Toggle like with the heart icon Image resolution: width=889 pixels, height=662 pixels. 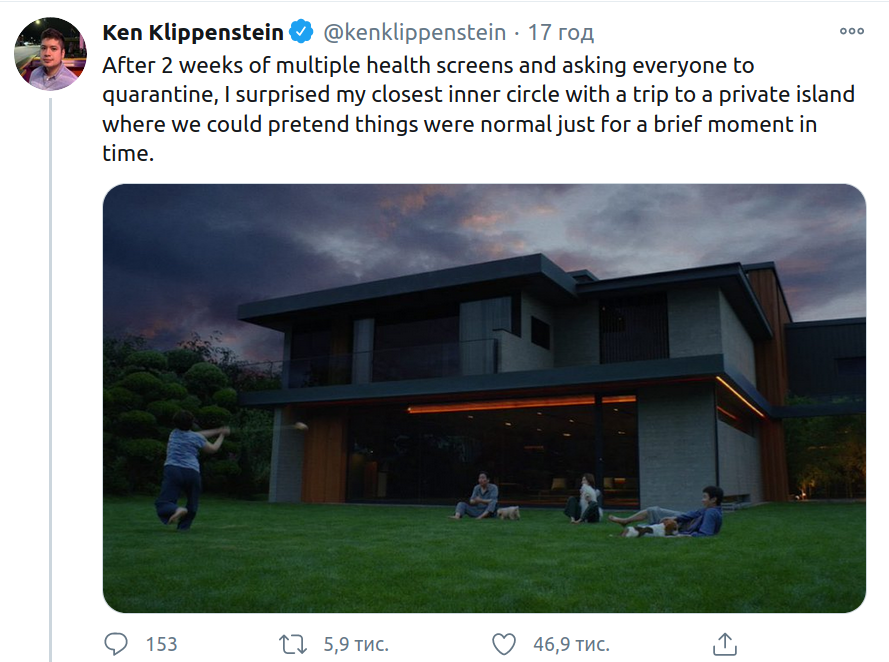pos(505,643)
